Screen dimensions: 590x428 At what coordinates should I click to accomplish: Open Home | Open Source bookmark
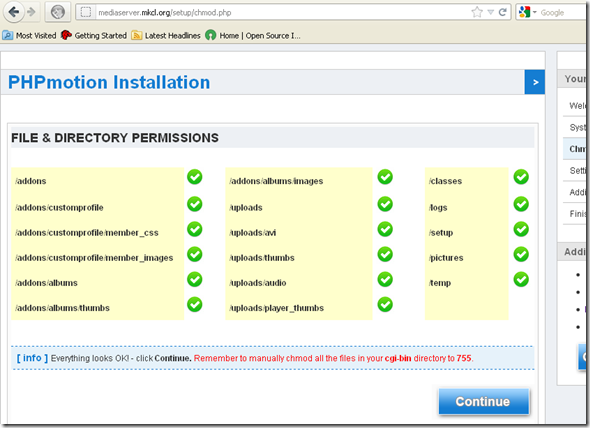coord(253,35)
